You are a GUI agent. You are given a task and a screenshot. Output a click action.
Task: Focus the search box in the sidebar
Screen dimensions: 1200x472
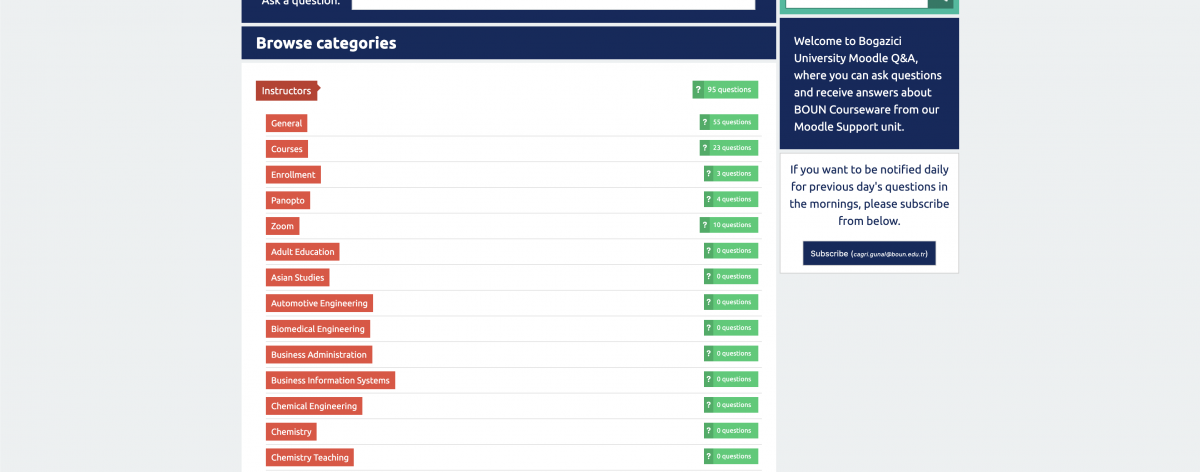pos(856,3)
